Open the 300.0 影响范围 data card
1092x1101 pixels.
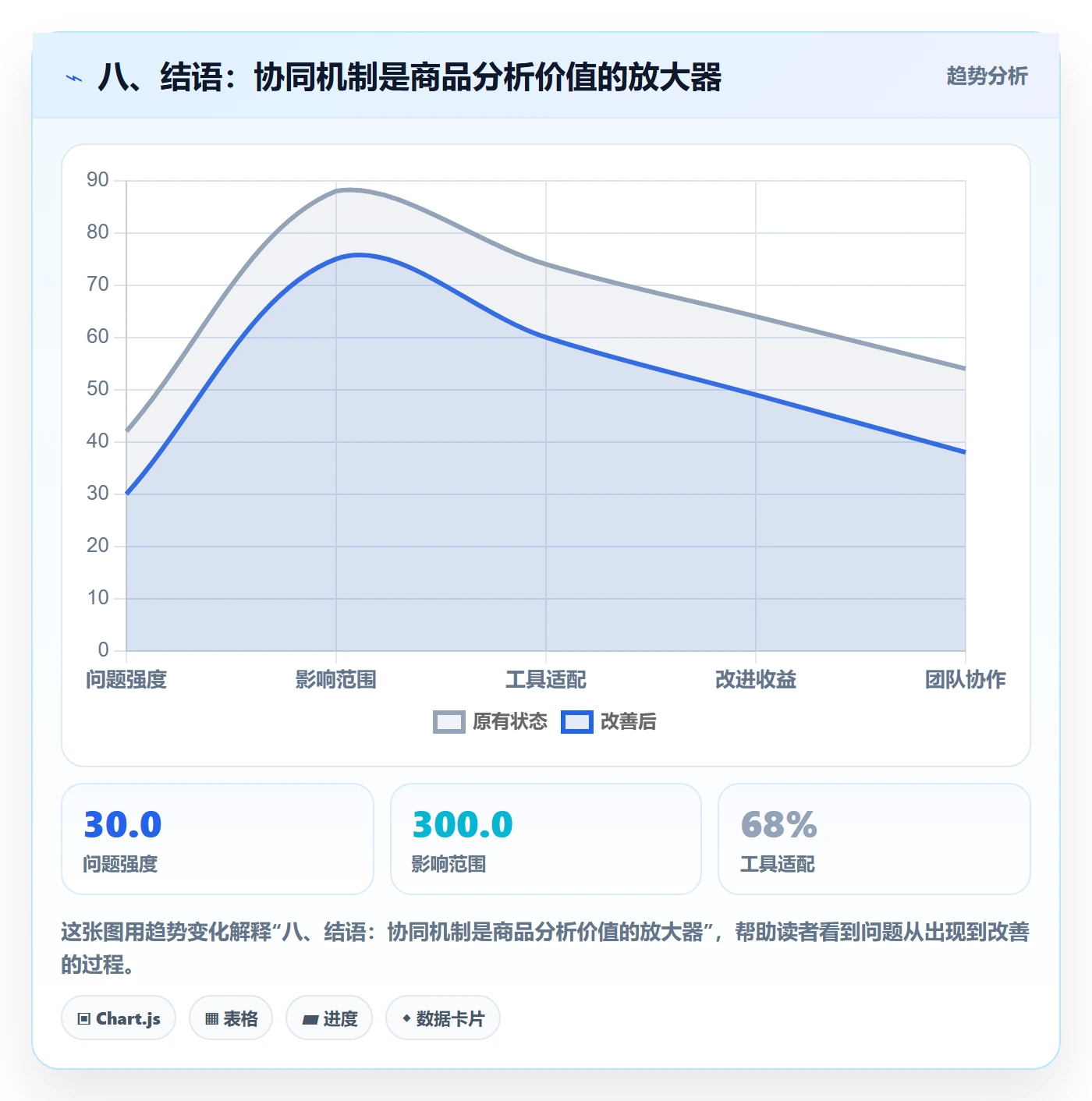pyautogui.click(x=546, y=839)
